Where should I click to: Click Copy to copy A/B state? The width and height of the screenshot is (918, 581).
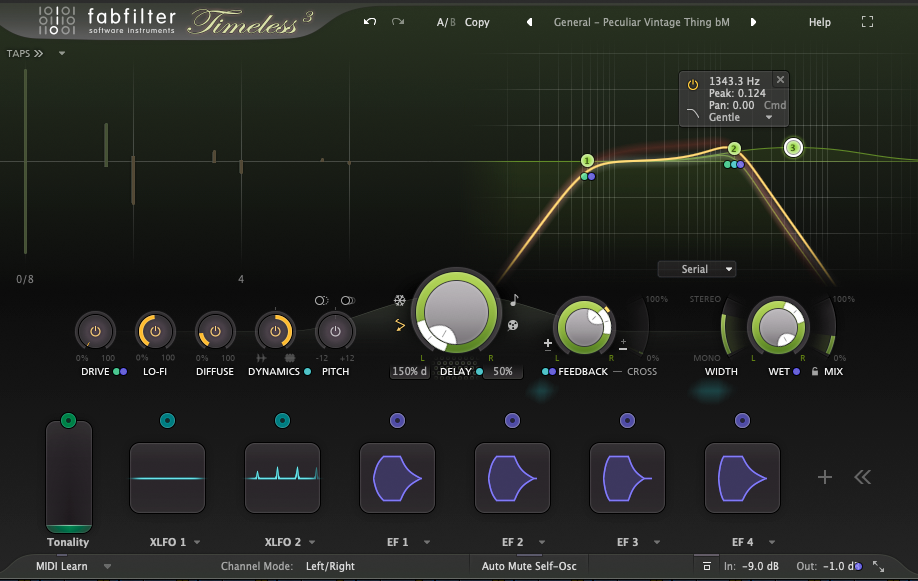477,22
